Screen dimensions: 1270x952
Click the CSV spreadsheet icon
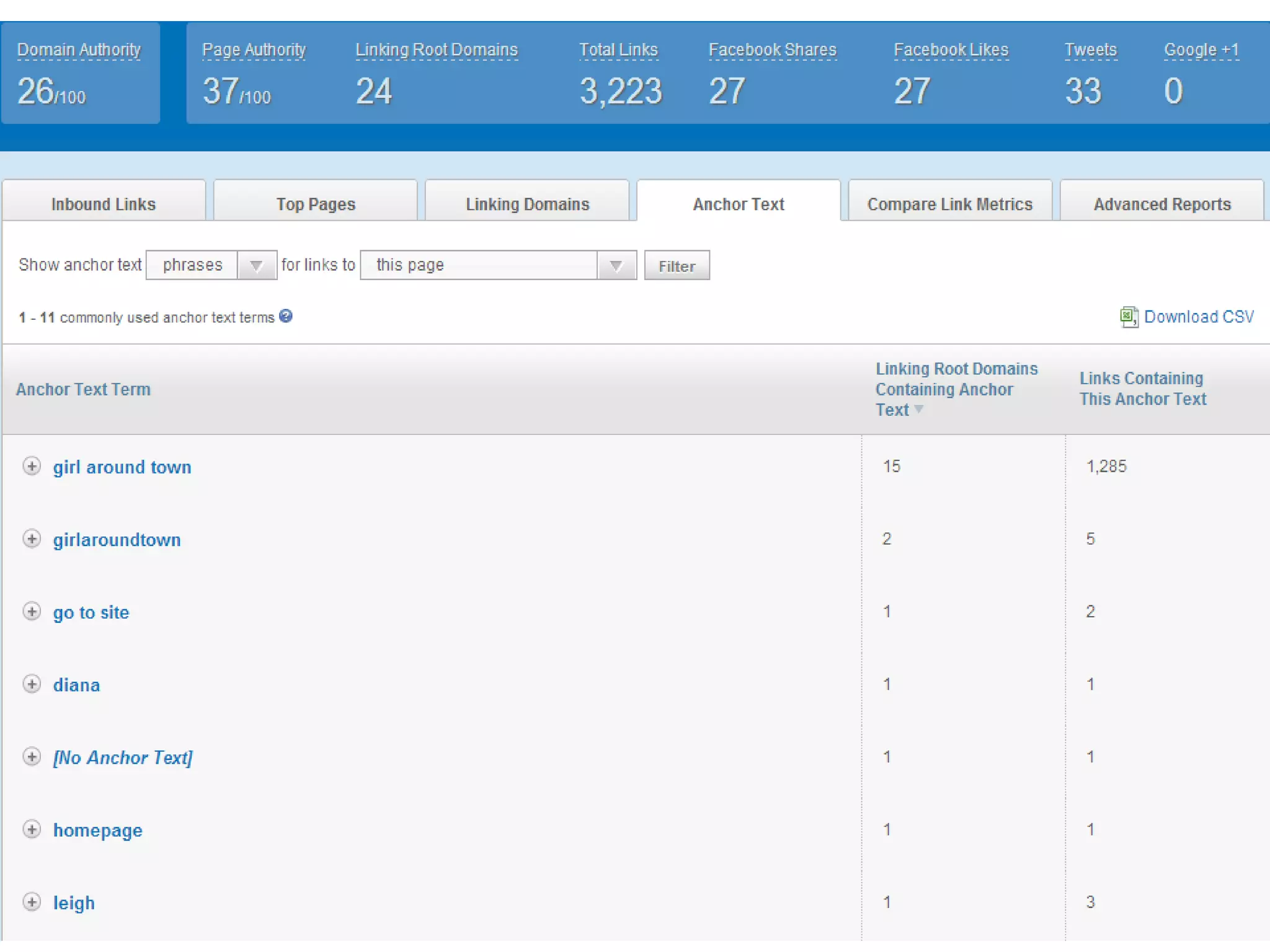(x=1129, y=317)
